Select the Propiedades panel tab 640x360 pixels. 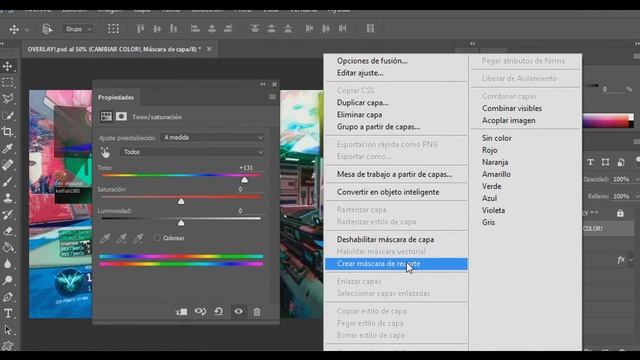pos(116,97)
